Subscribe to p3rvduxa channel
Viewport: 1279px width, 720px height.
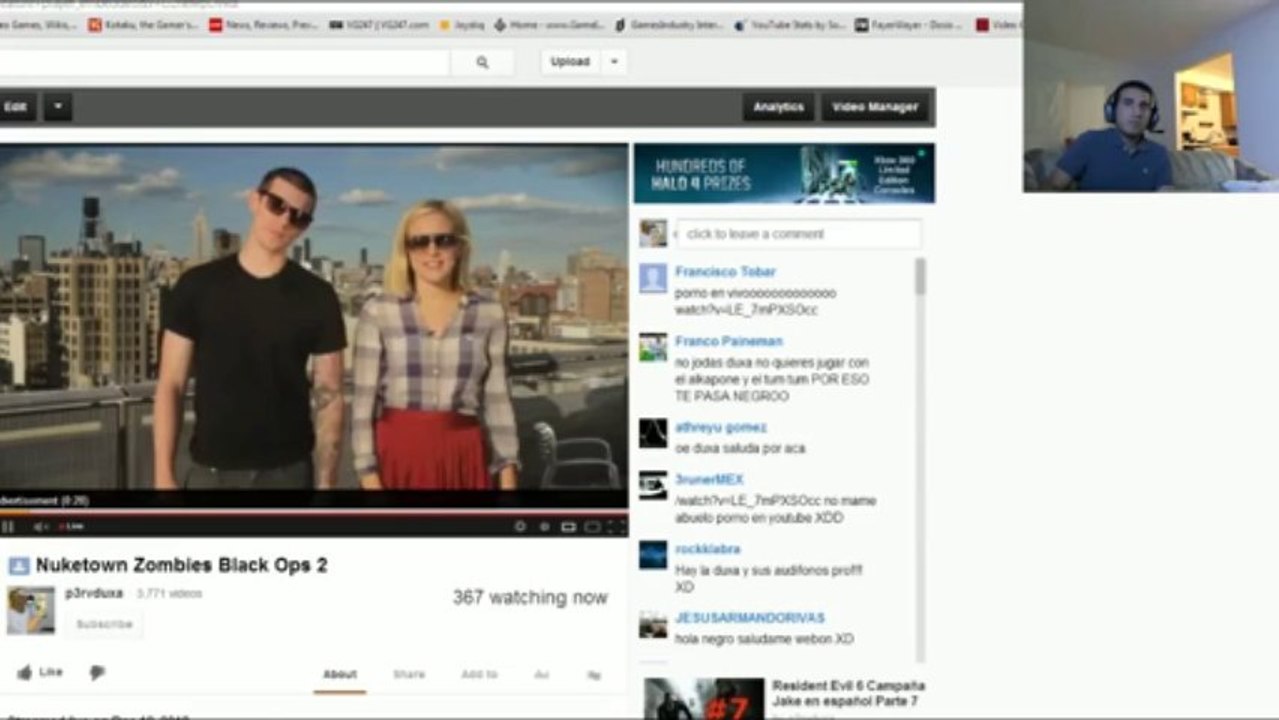(104, 624)
